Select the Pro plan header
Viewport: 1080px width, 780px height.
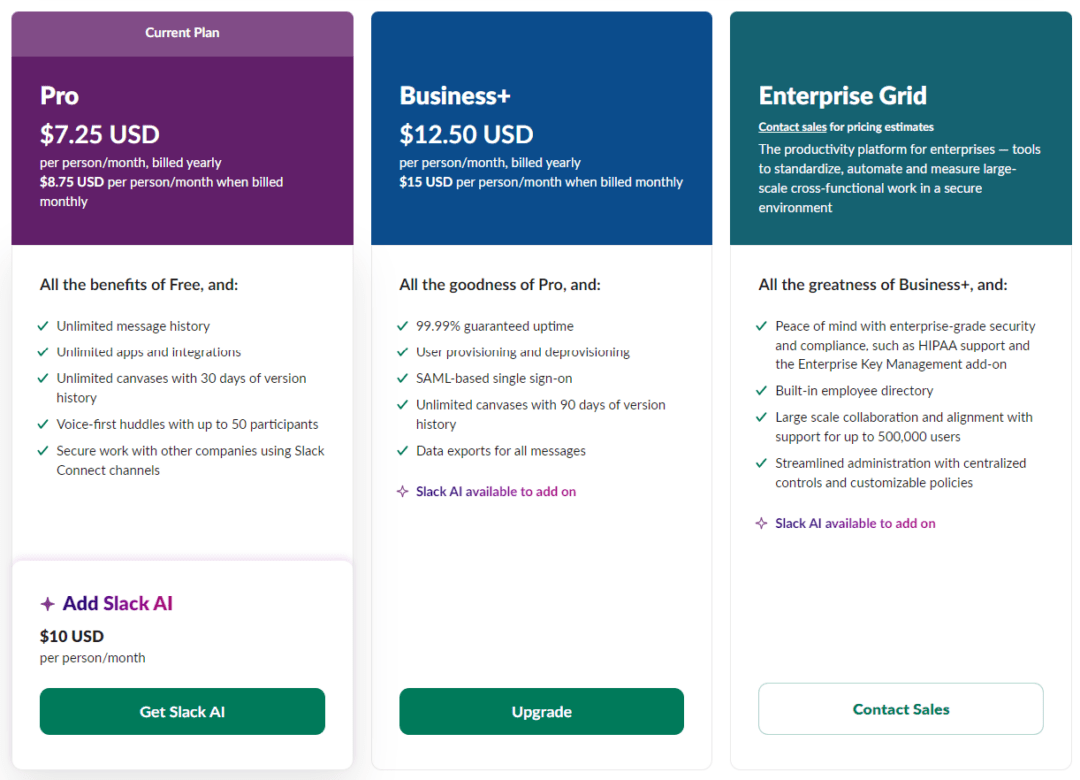point(59,96)
